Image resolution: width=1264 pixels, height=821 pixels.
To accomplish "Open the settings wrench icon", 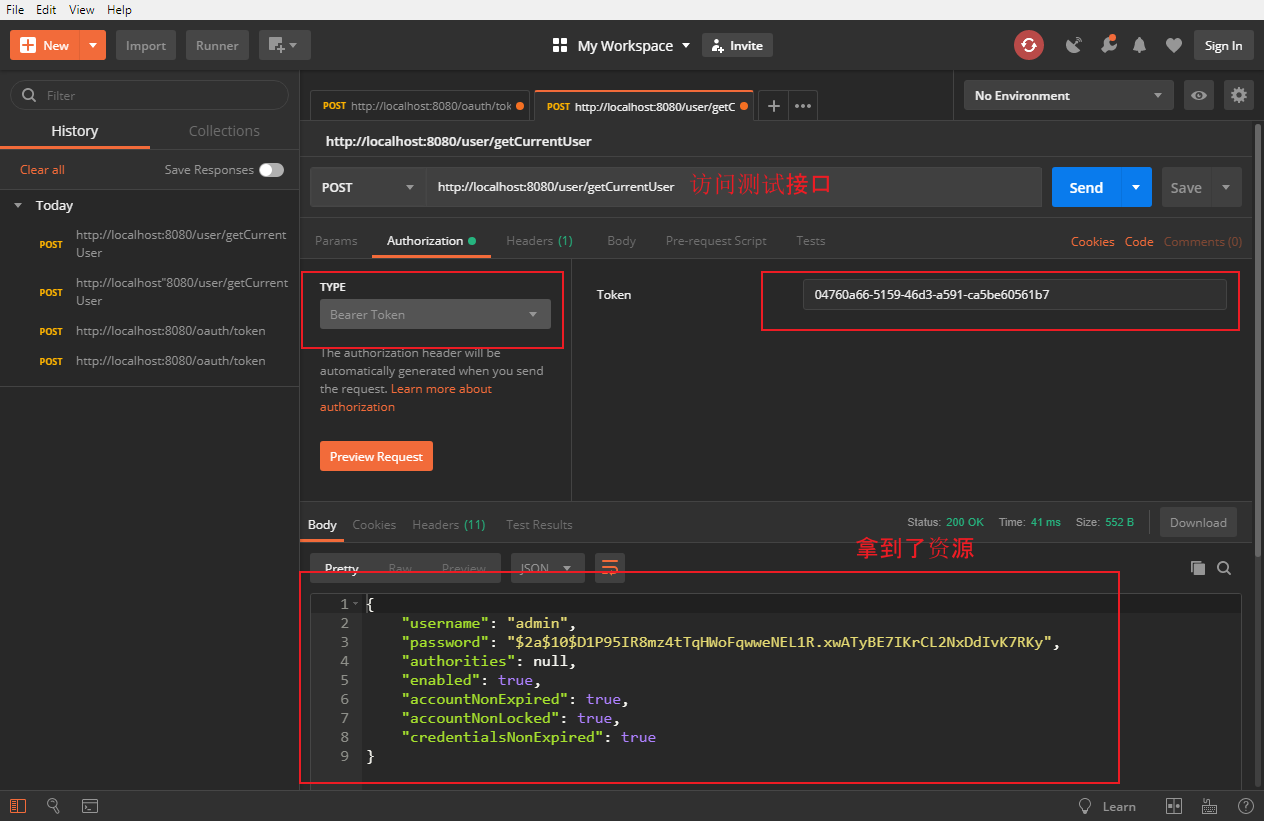I will (1108, 45).
